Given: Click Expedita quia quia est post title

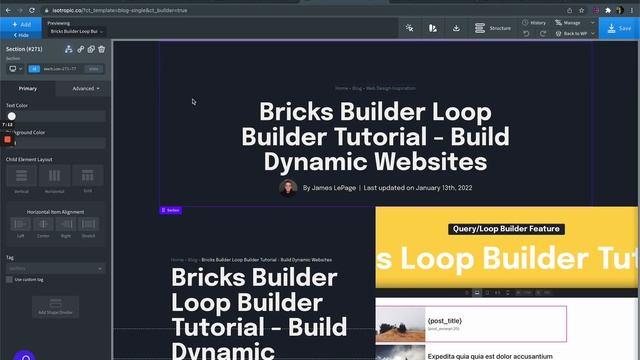Looking at the screenshot, I should click(x=490, y=356).
